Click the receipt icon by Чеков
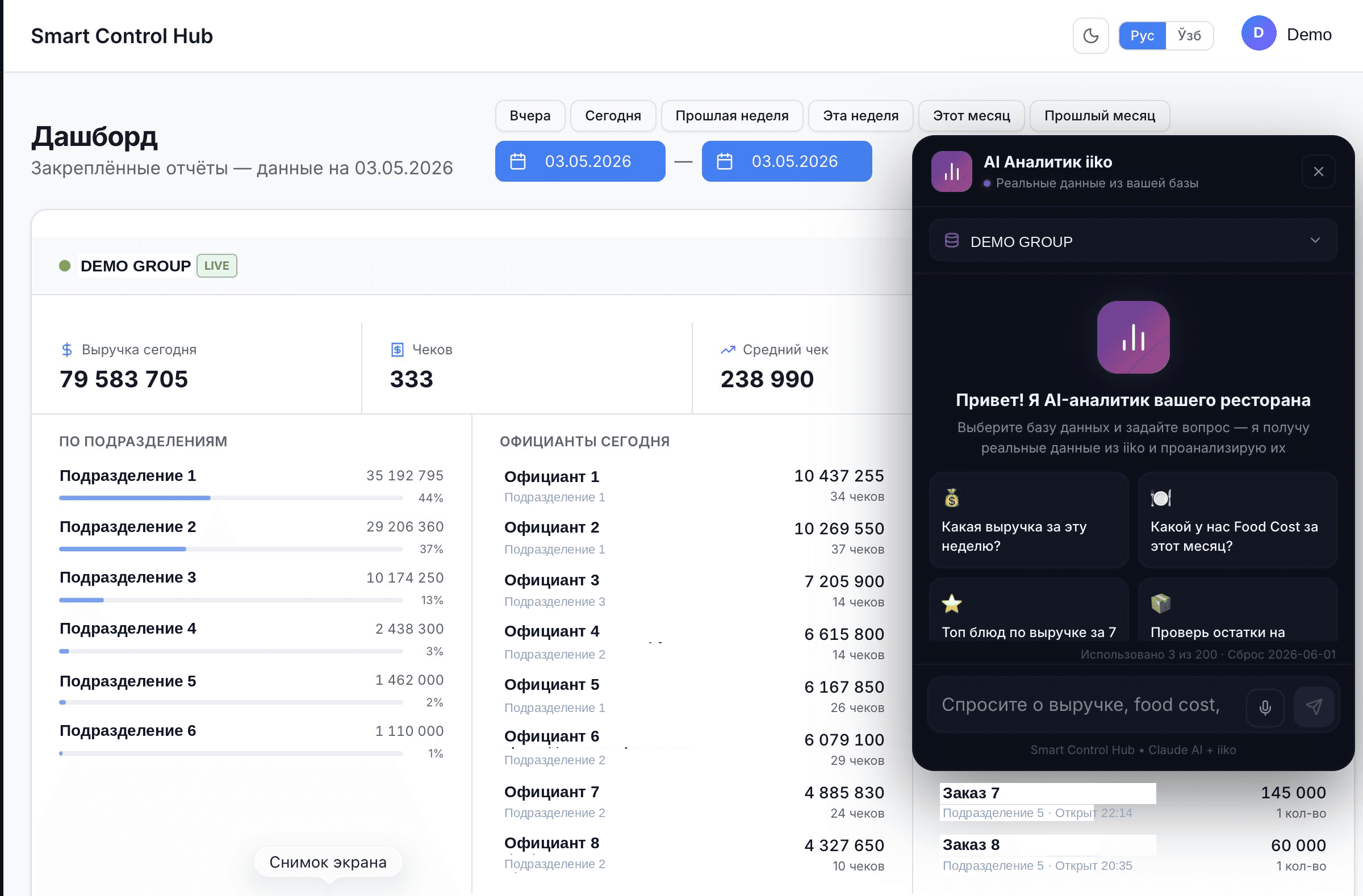 [x=397, y=349]
